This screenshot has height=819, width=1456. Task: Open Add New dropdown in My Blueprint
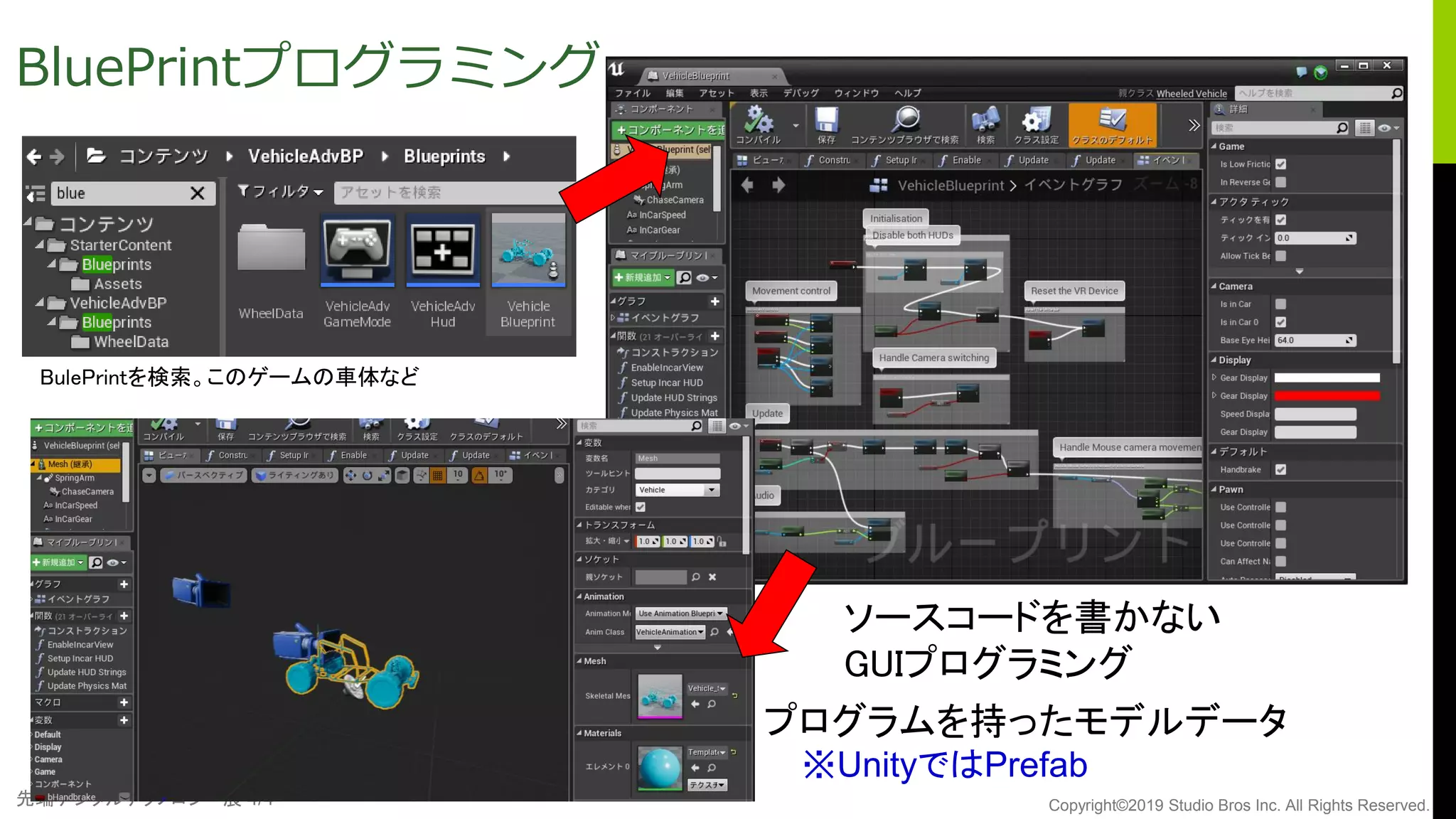pyautogui.click(x=643, y=277)
